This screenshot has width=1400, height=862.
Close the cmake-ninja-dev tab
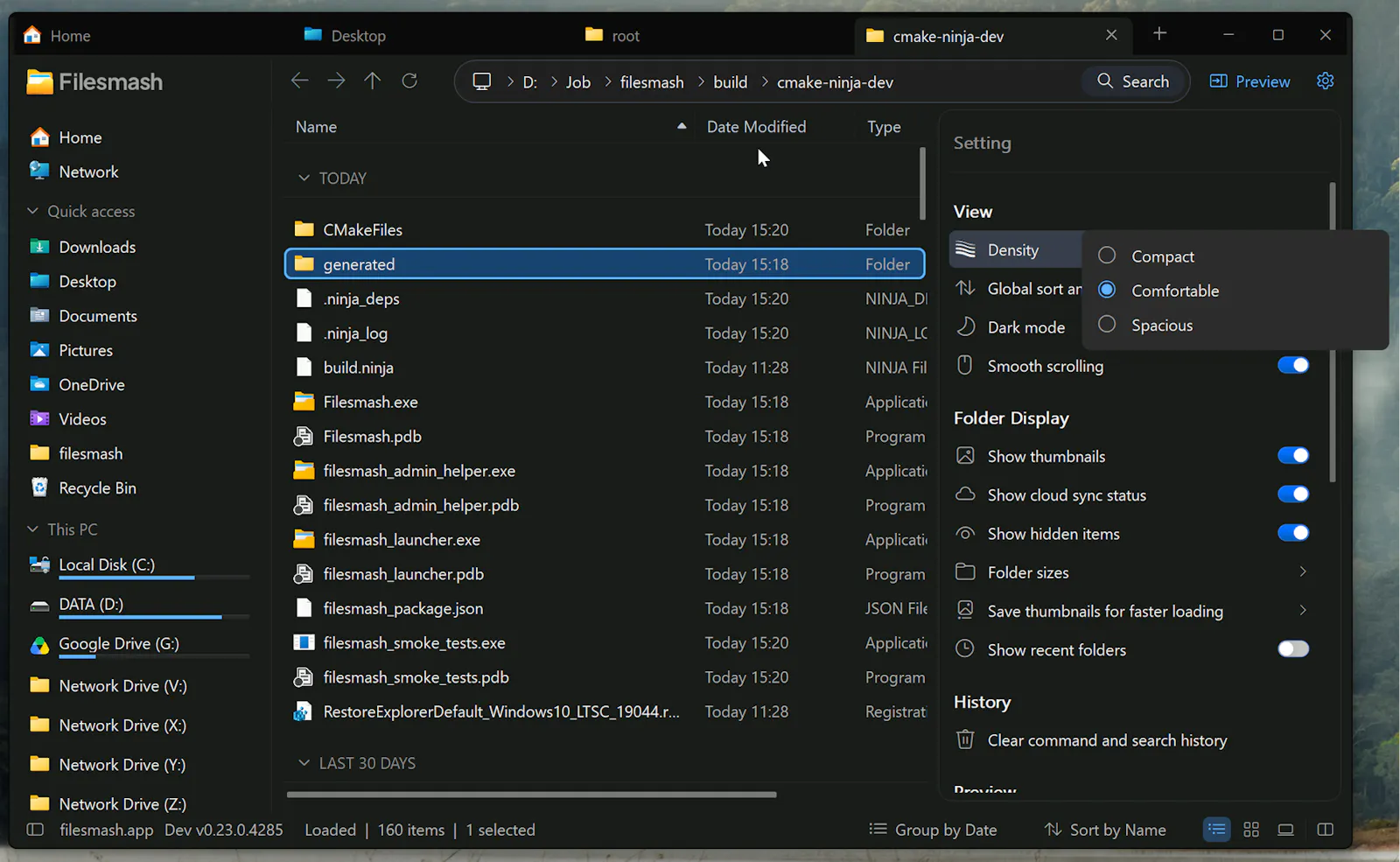tap(1111, 35)
